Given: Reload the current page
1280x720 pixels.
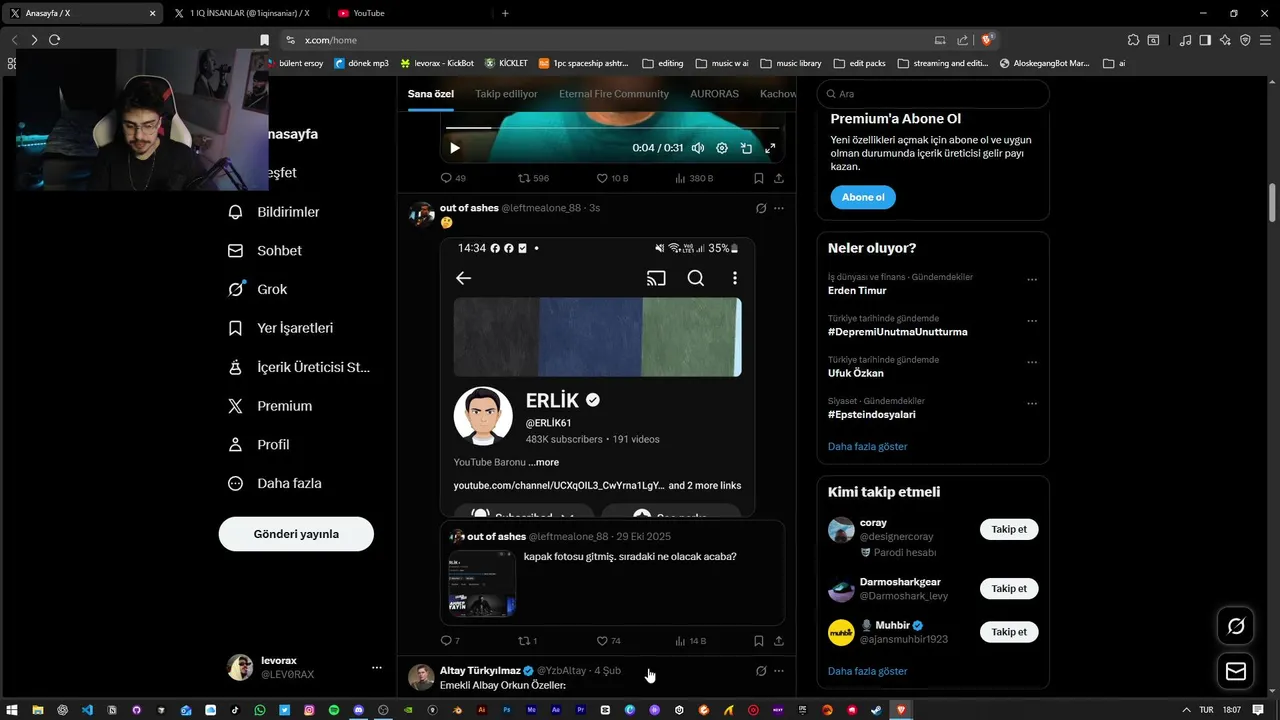Looking at the screenshot, I should click(x=54, y=40).
